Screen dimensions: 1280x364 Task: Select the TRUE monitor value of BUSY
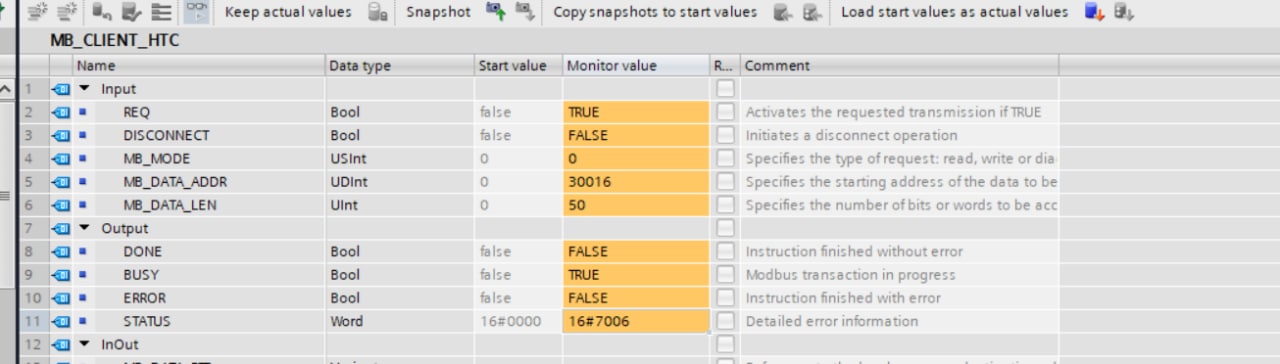click(636, 274)
